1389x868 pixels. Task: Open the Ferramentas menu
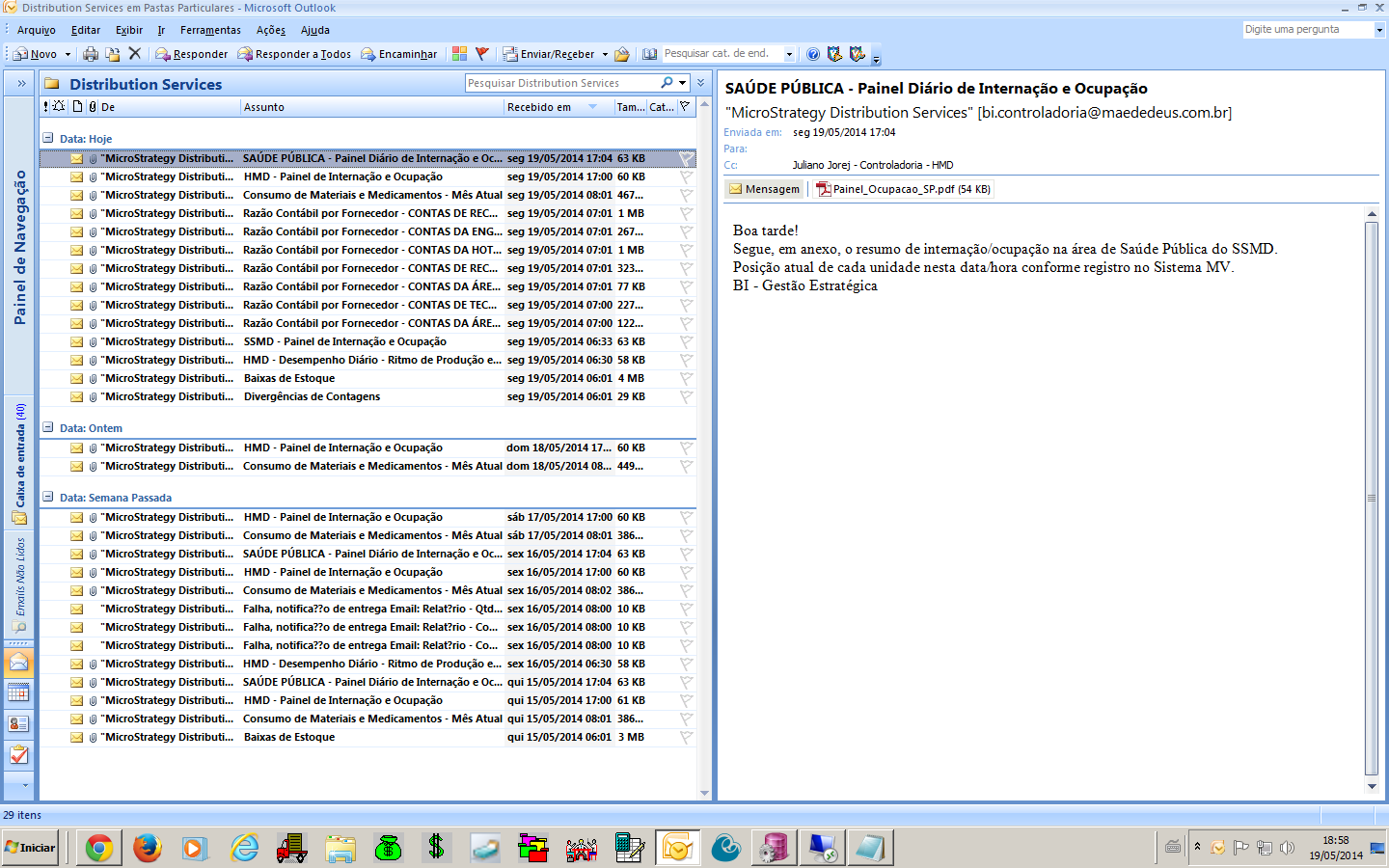click(x=210, y=30)
